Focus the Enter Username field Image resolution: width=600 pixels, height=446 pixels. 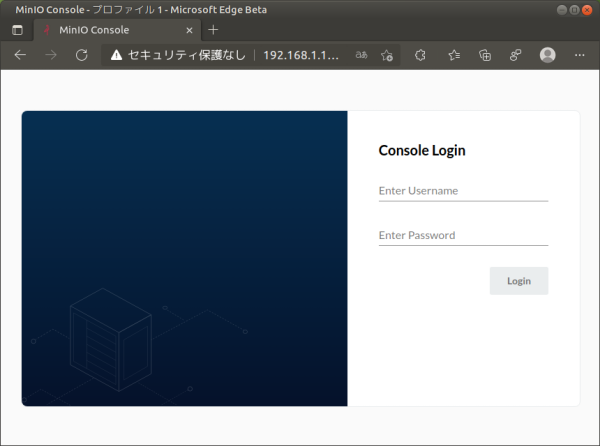point(463,190)
